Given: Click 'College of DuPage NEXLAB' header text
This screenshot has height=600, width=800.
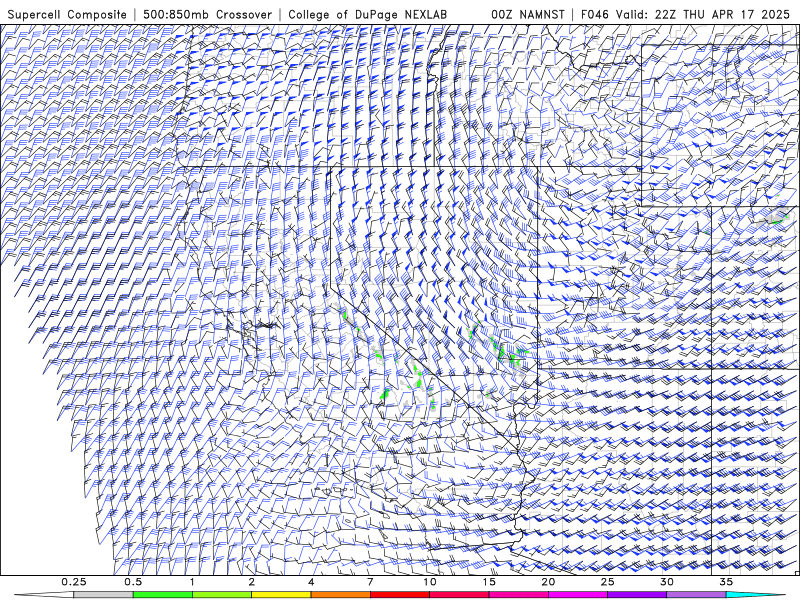Looking at the screenshot, I should coord(367,14).
